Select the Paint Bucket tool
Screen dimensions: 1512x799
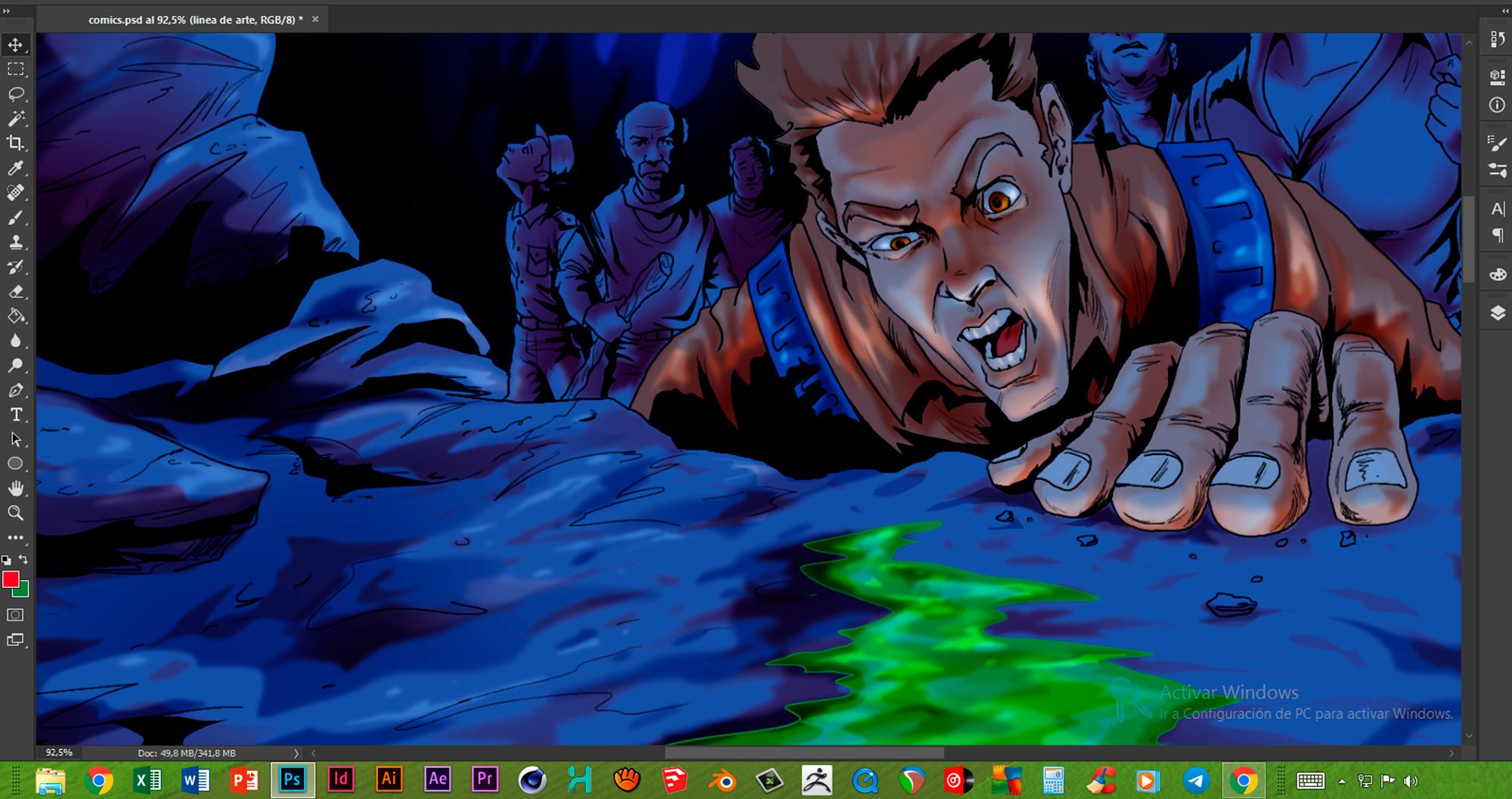point(16,316)
